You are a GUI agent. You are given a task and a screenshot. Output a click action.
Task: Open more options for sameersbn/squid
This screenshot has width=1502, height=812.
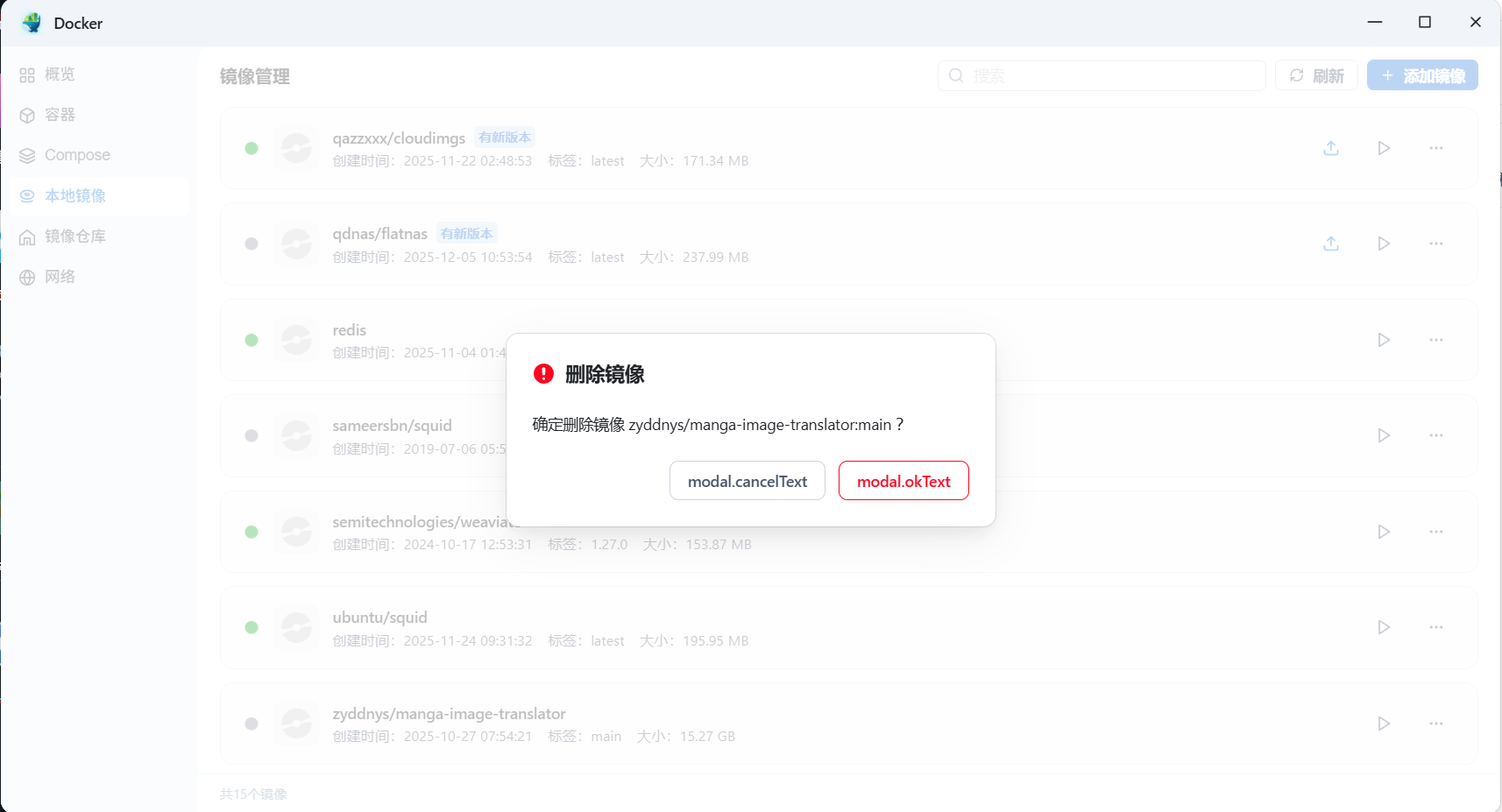[1436, 435]
